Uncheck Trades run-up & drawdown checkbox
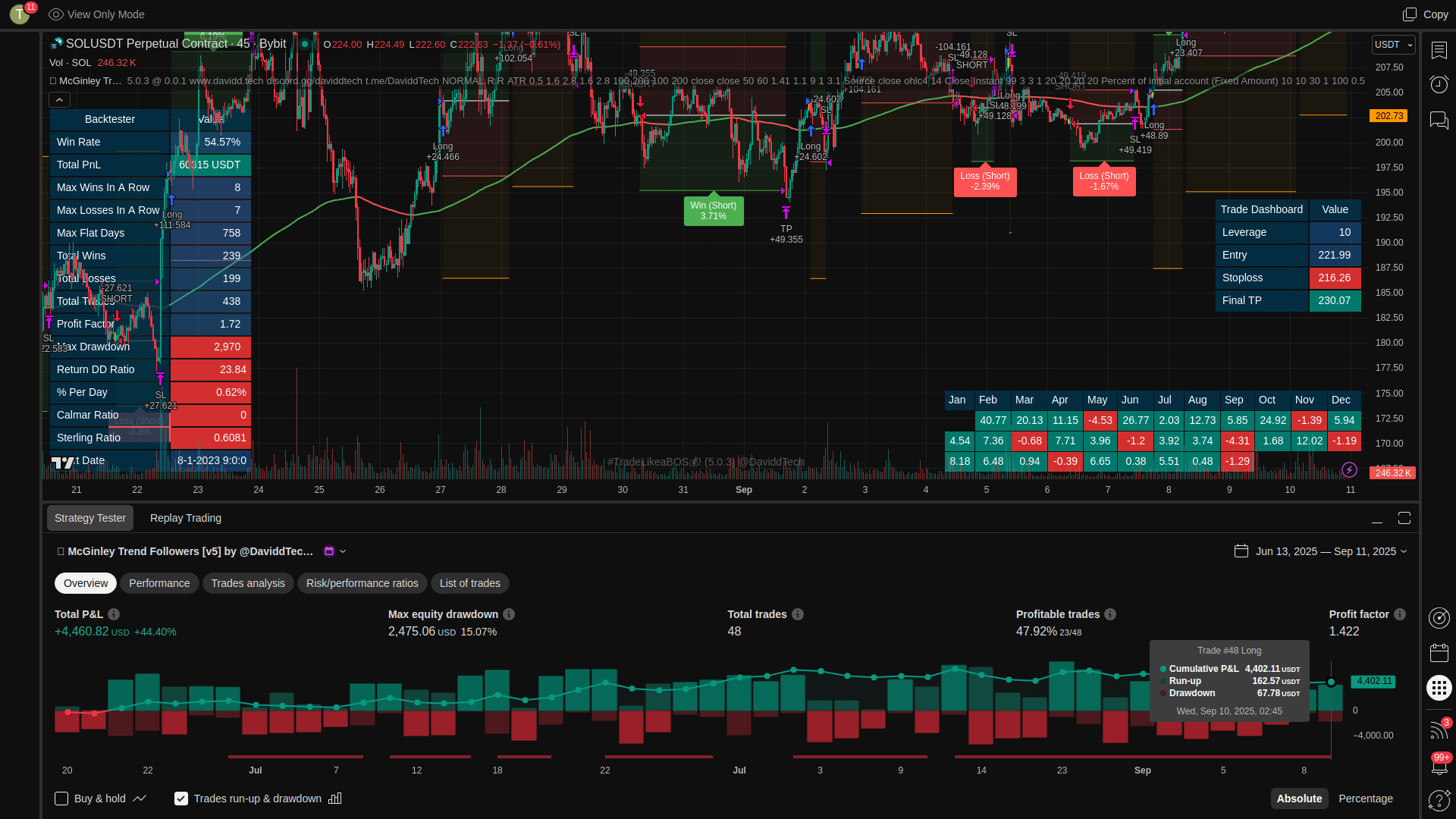Viewport: 1456px width, 819px height. tap(181, 799)
